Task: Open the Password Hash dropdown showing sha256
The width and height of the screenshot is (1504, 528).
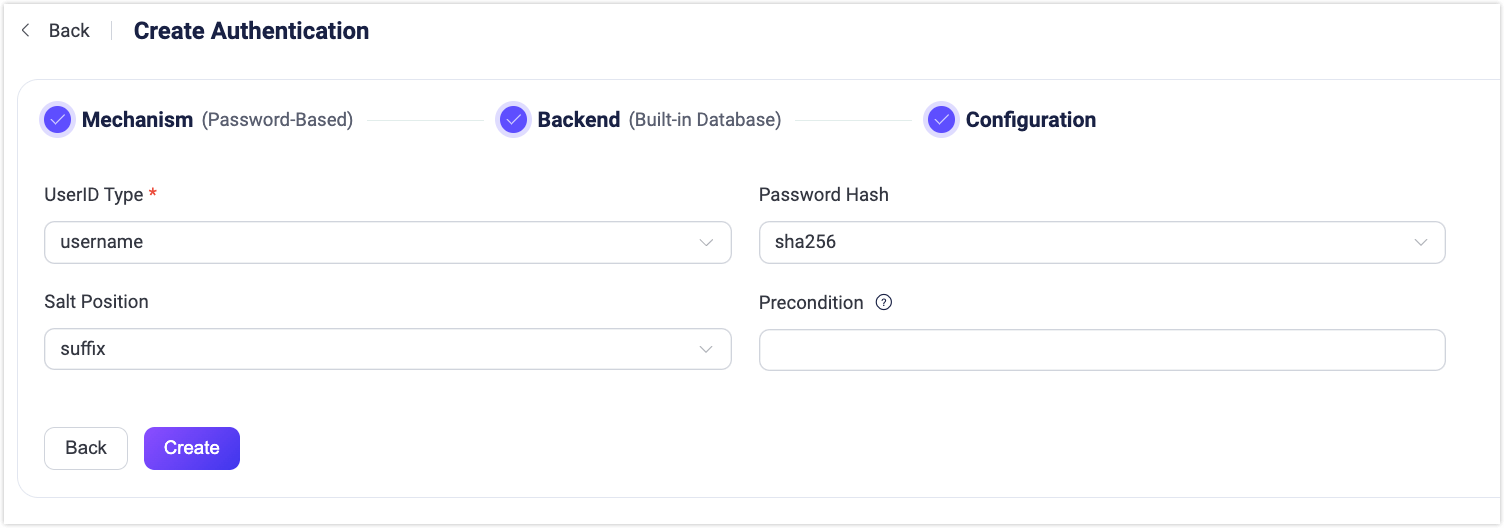Action: click(x=1085, y=242)
